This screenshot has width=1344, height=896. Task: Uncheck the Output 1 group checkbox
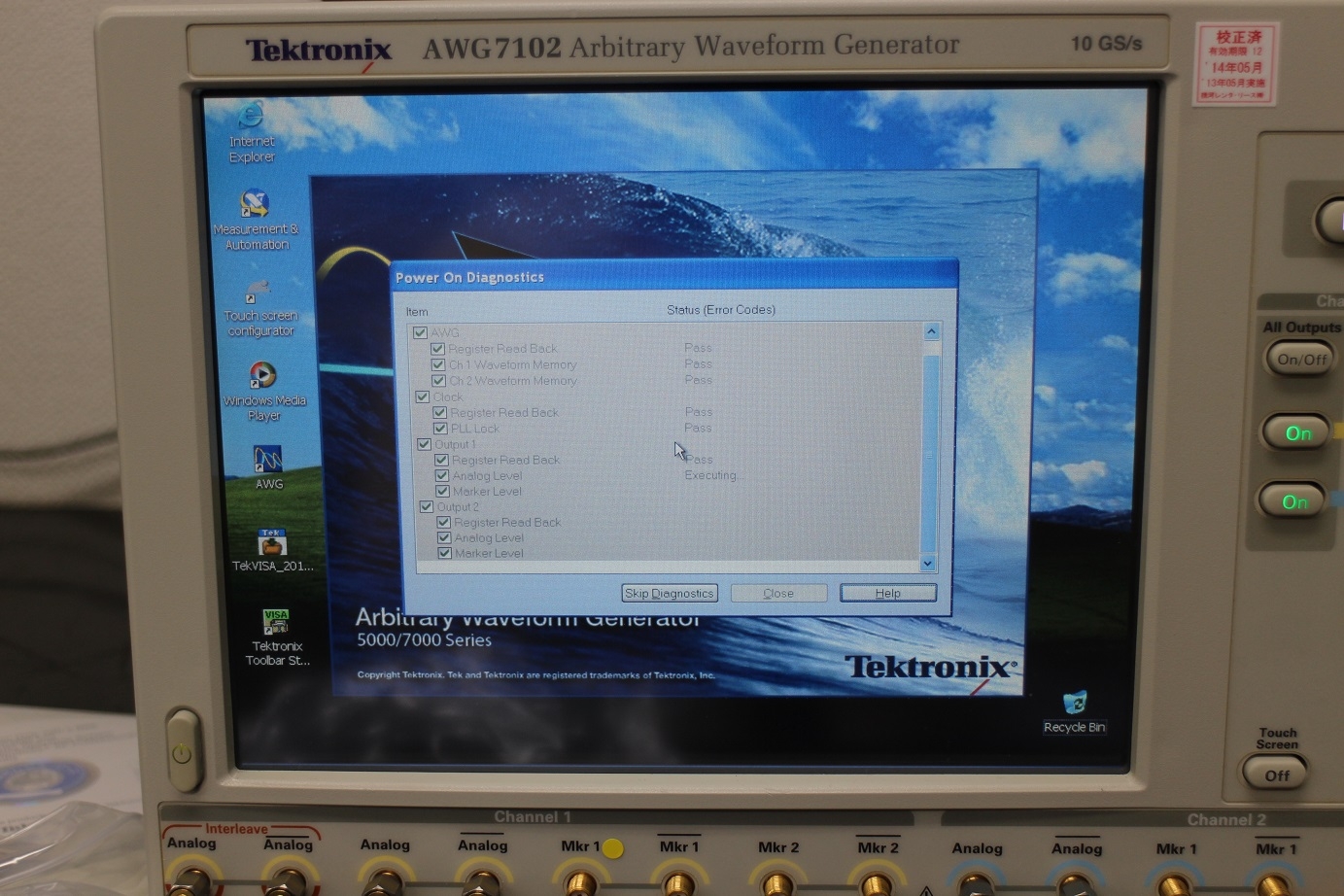424,444
